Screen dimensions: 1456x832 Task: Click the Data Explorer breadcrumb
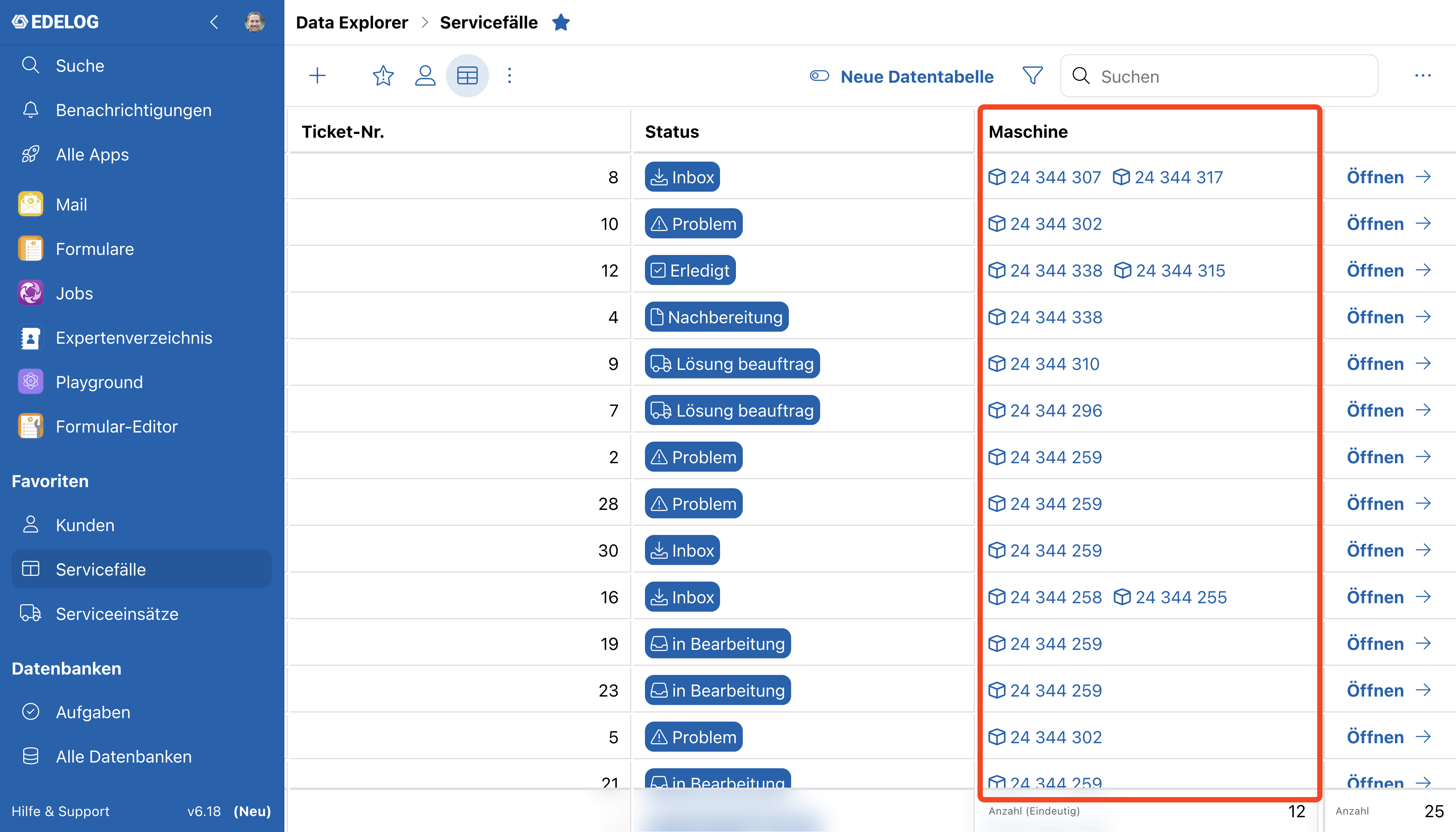pos(352,22)
